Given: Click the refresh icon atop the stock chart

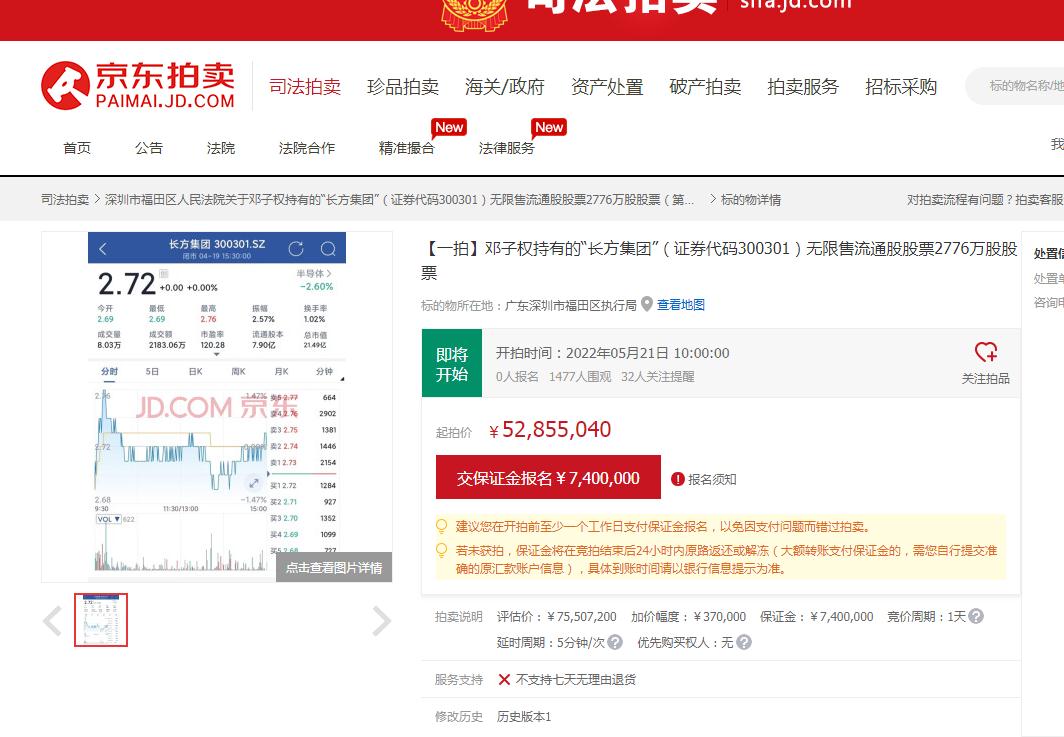Looking at the screenshot, I should pos(295,247).
